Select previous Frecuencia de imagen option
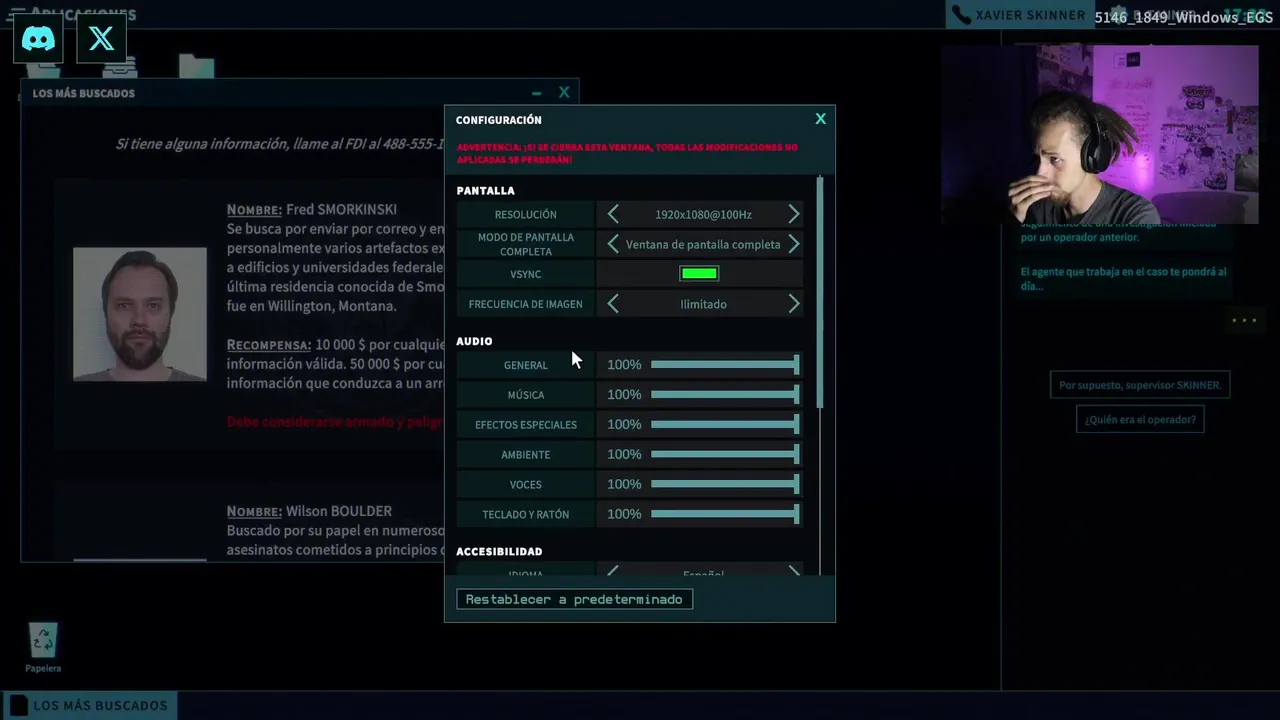The height and width of the screenshot is (720, 1280). coord(613,304)
